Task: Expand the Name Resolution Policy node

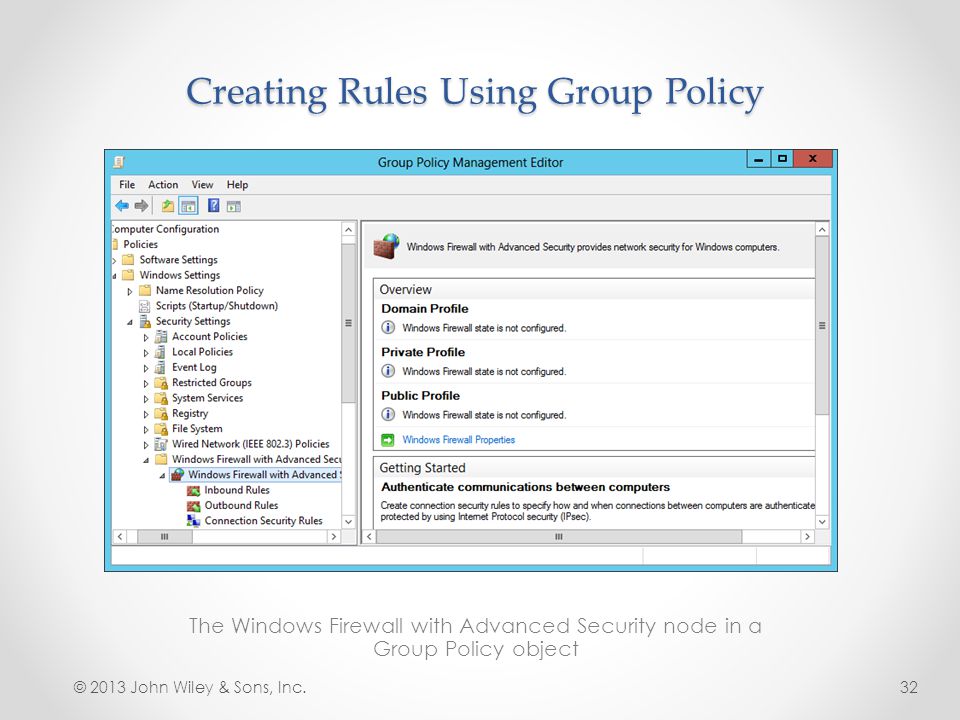Action: pos(130,291)
